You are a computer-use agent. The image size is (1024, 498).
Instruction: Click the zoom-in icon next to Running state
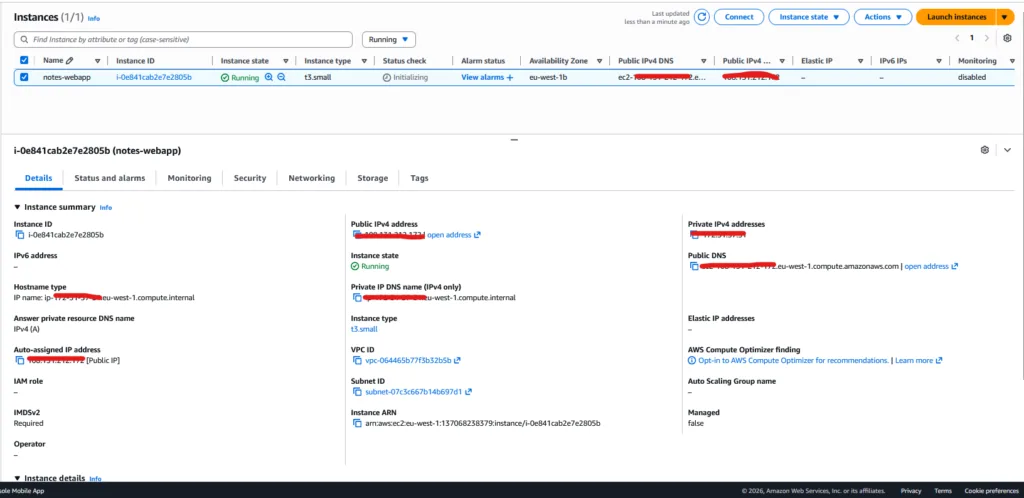pos(269,77)
